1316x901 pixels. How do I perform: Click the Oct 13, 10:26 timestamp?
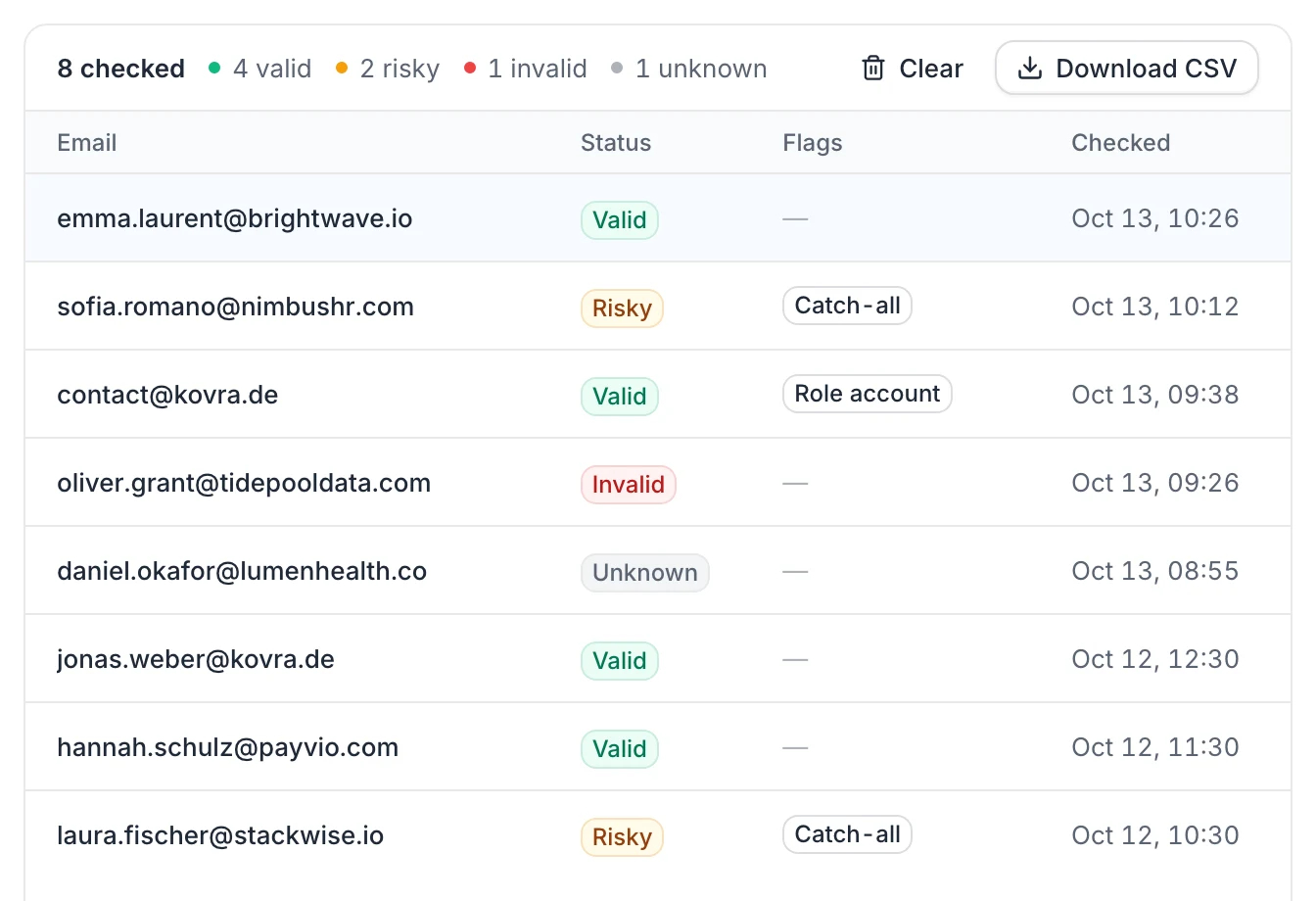click(x=1155, y=218)
